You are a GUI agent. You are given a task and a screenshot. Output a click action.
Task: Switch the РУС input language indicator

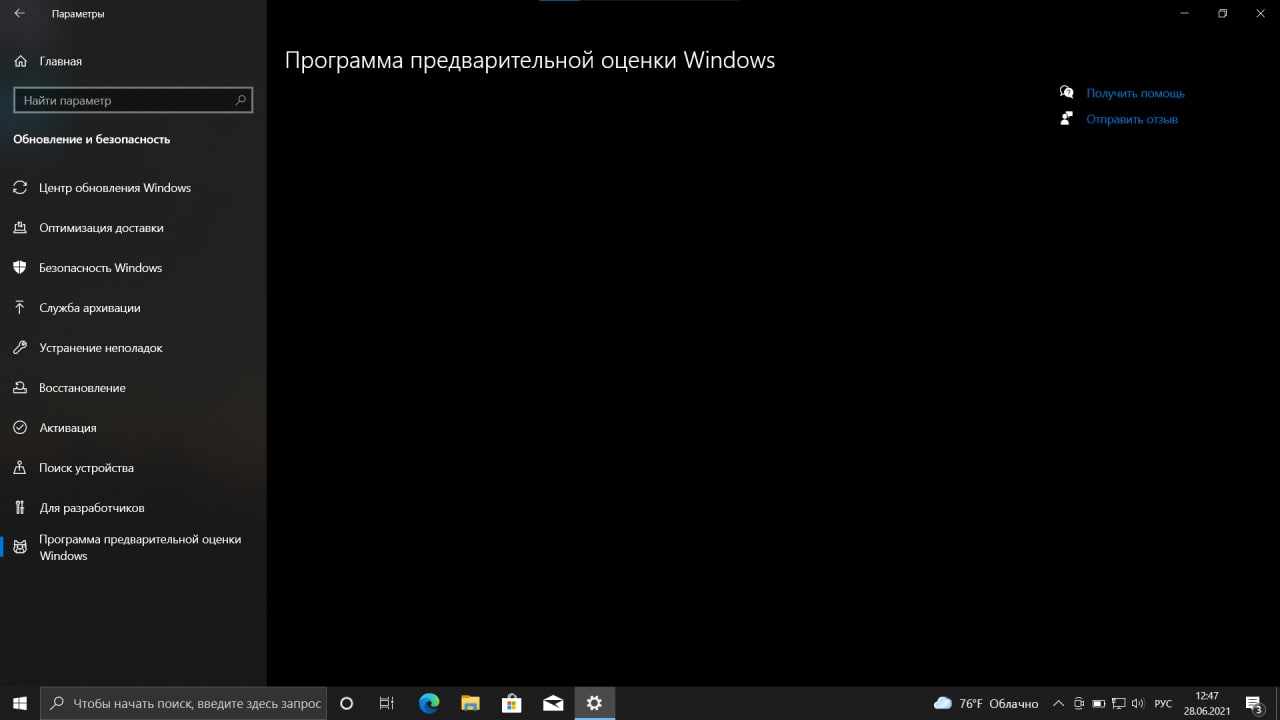coord(1163,703)
